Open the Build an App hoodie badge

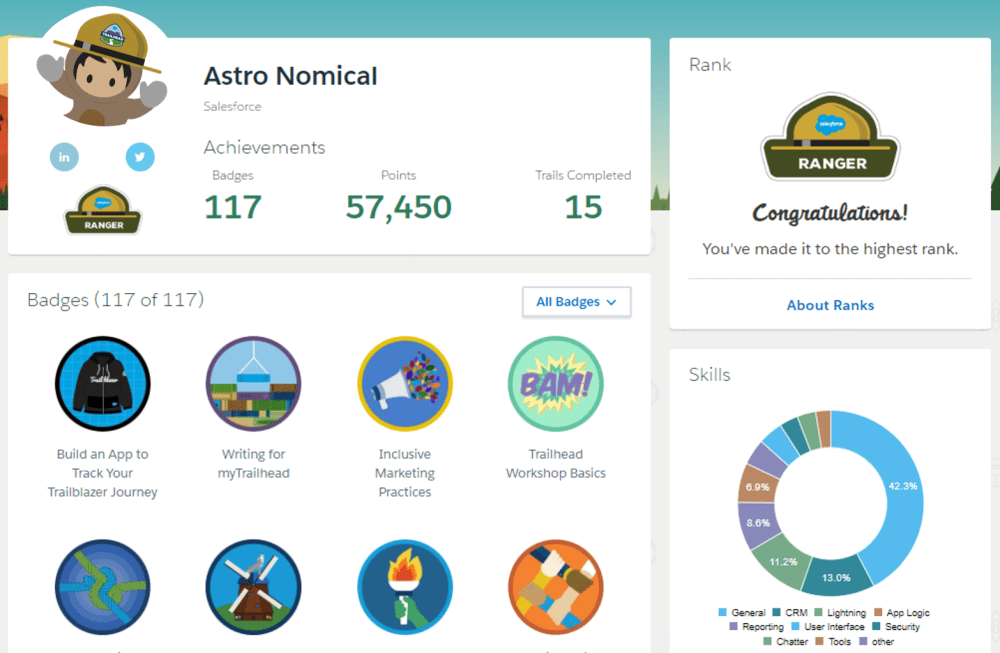point(102,383)
